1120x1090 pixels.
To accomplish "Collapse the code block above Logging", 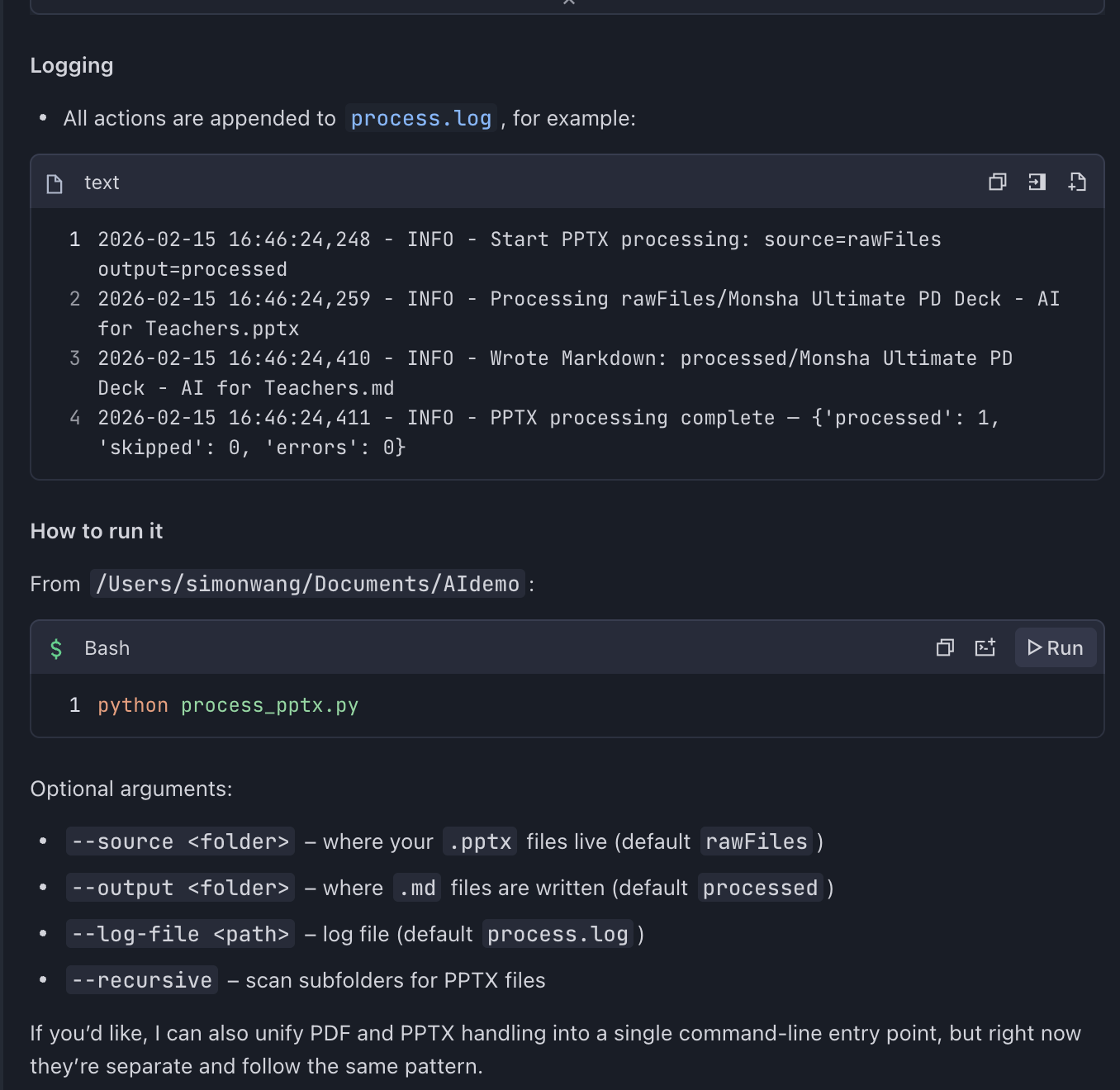I will (x=568, y=2).
